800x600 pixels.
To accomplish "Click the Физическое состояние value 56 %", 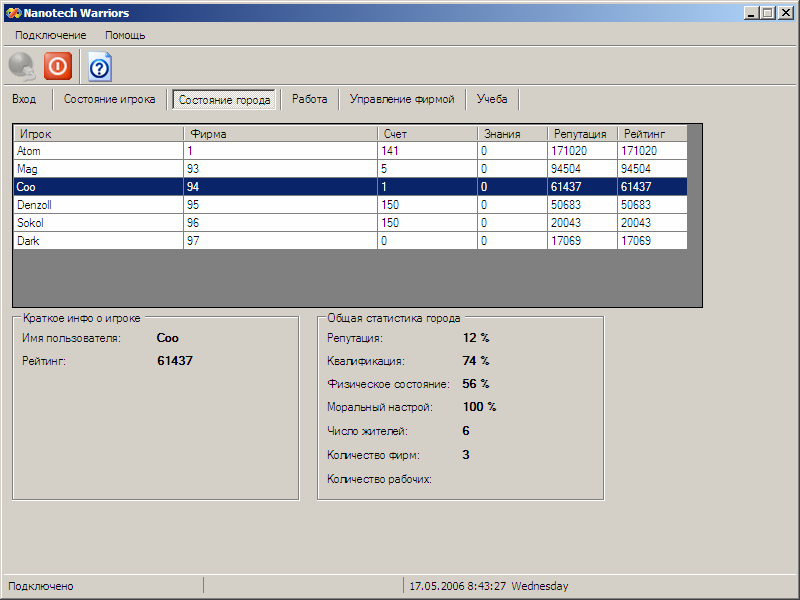I will point(476,384).
